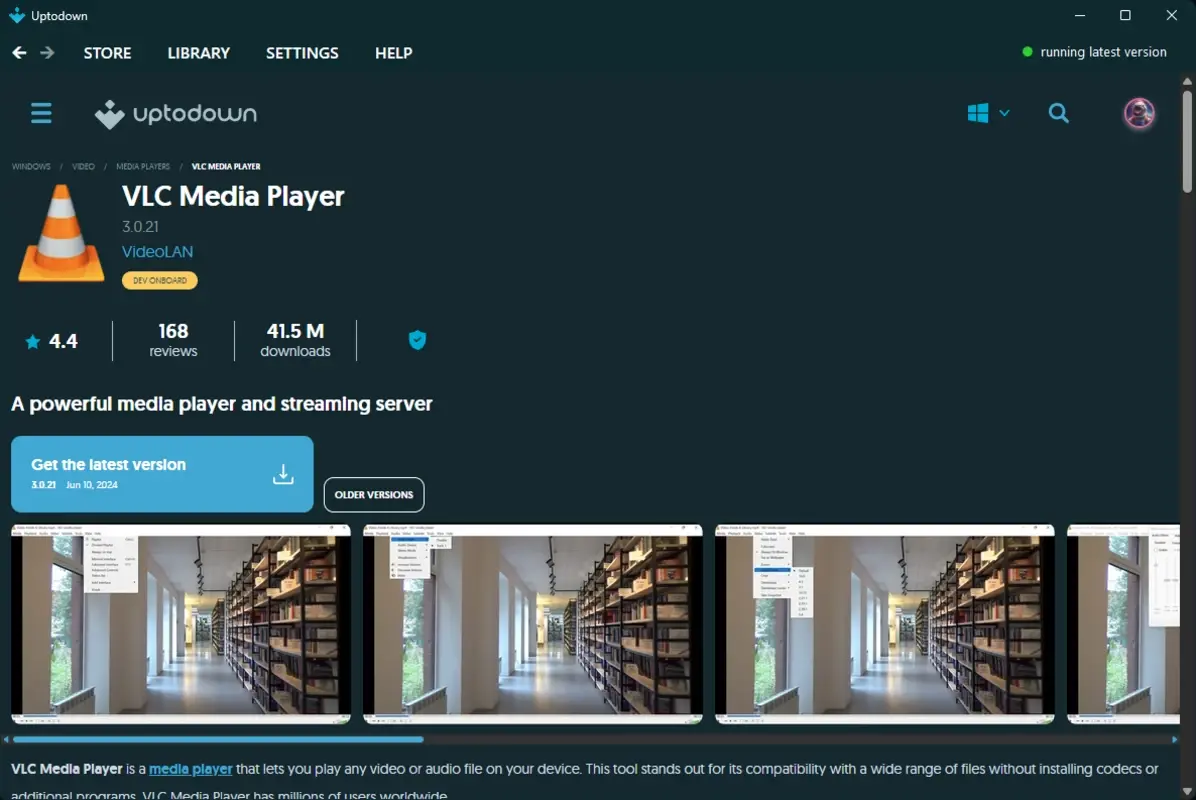Navigate back with the left arrow
1196x800 pixels.
[17, 51]
